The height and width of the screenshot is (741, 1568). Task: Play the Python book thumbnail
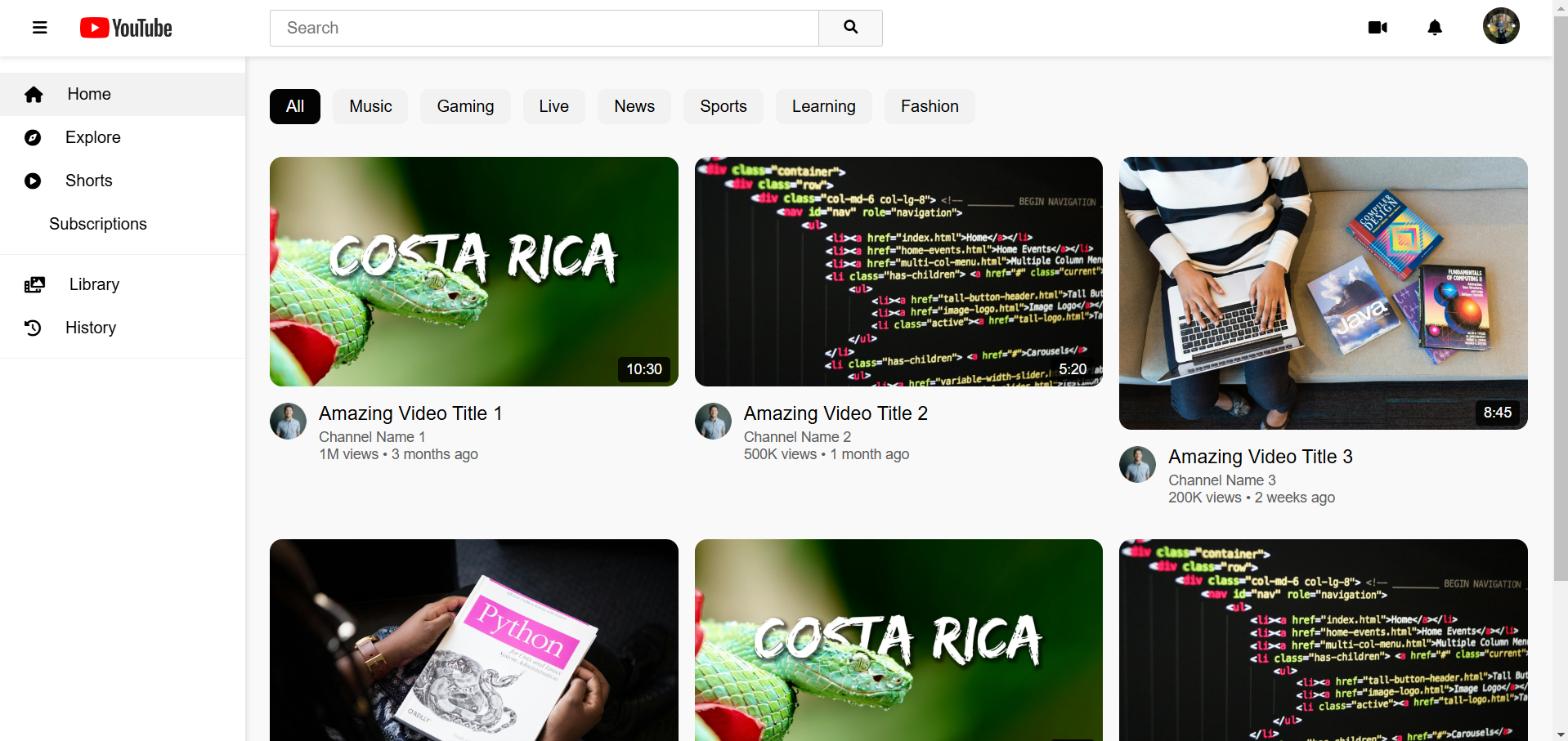[x=474, y=640]
